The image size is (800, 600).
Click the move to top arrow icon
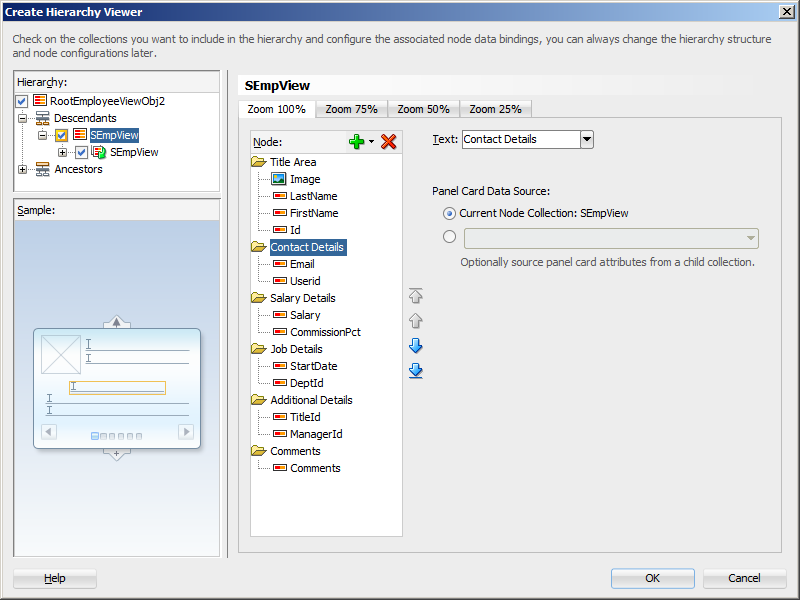tap(416, 295)
